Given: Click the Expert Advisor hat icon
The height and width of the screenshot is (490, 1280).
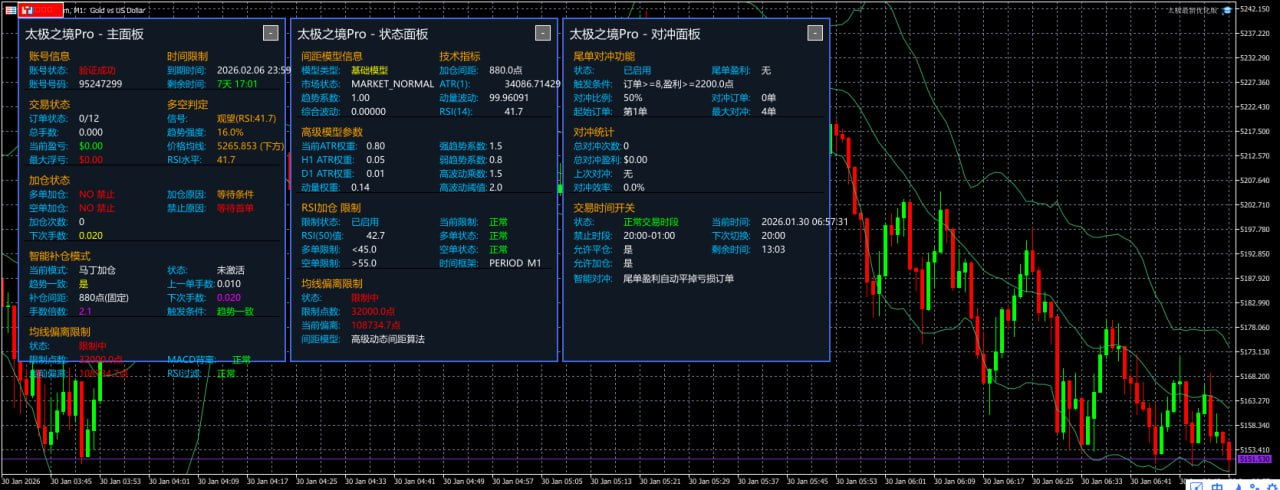Looking at the screenshot, I should tap(1226, 10).
